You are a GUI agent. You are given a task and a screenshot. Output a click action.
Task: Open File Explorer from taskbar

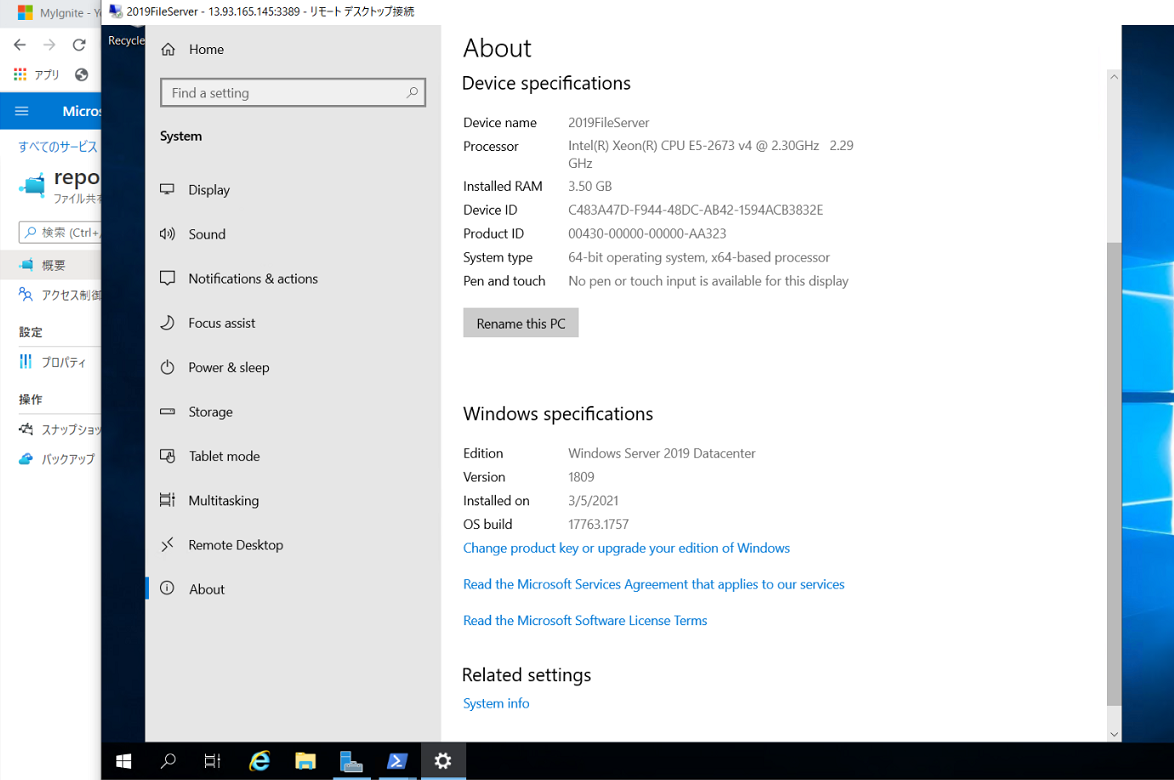(305, 761)
